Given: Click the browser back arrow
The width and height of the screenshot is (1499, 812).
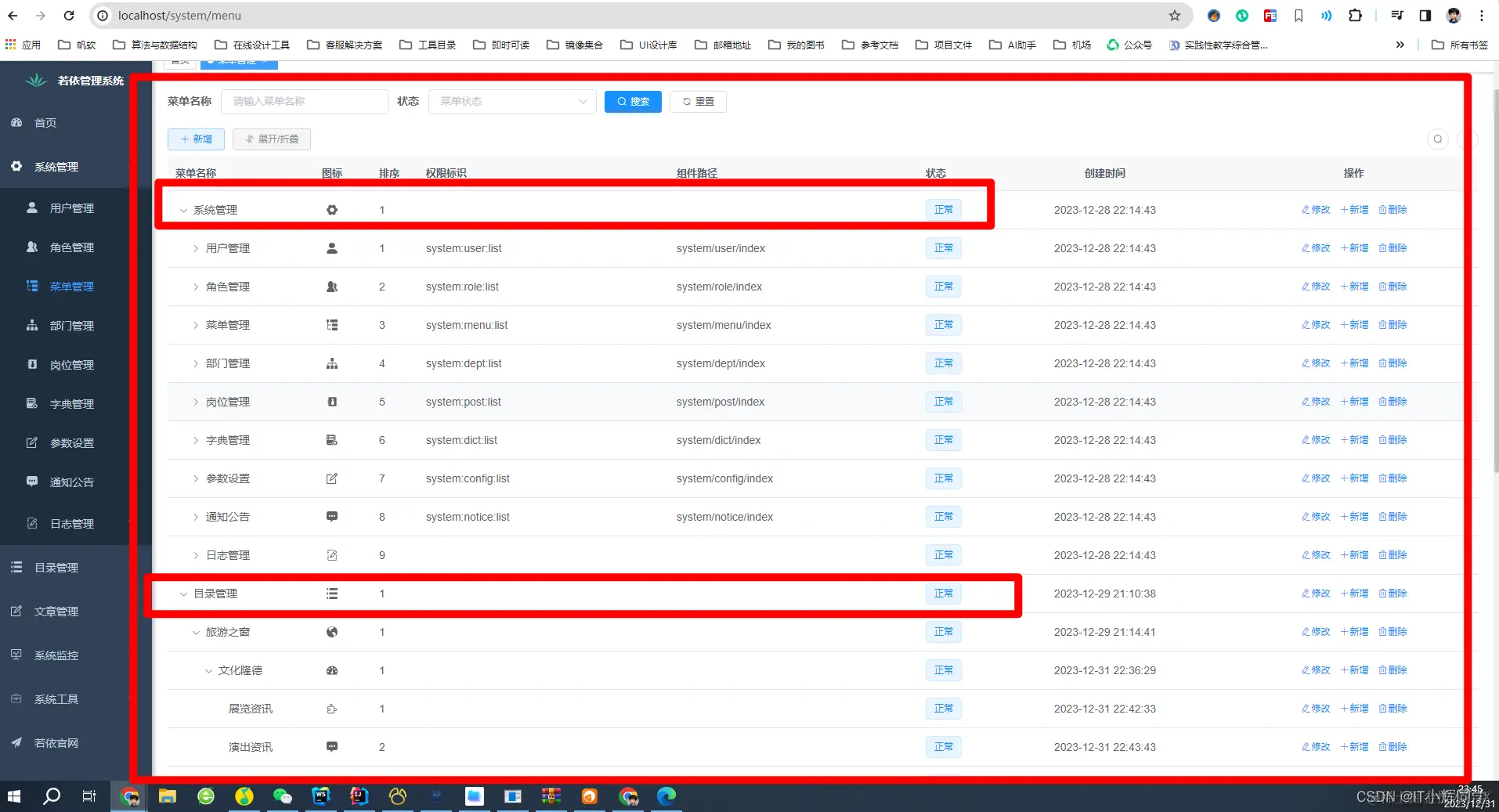Looking at the screenshot, I should (13, 16).
